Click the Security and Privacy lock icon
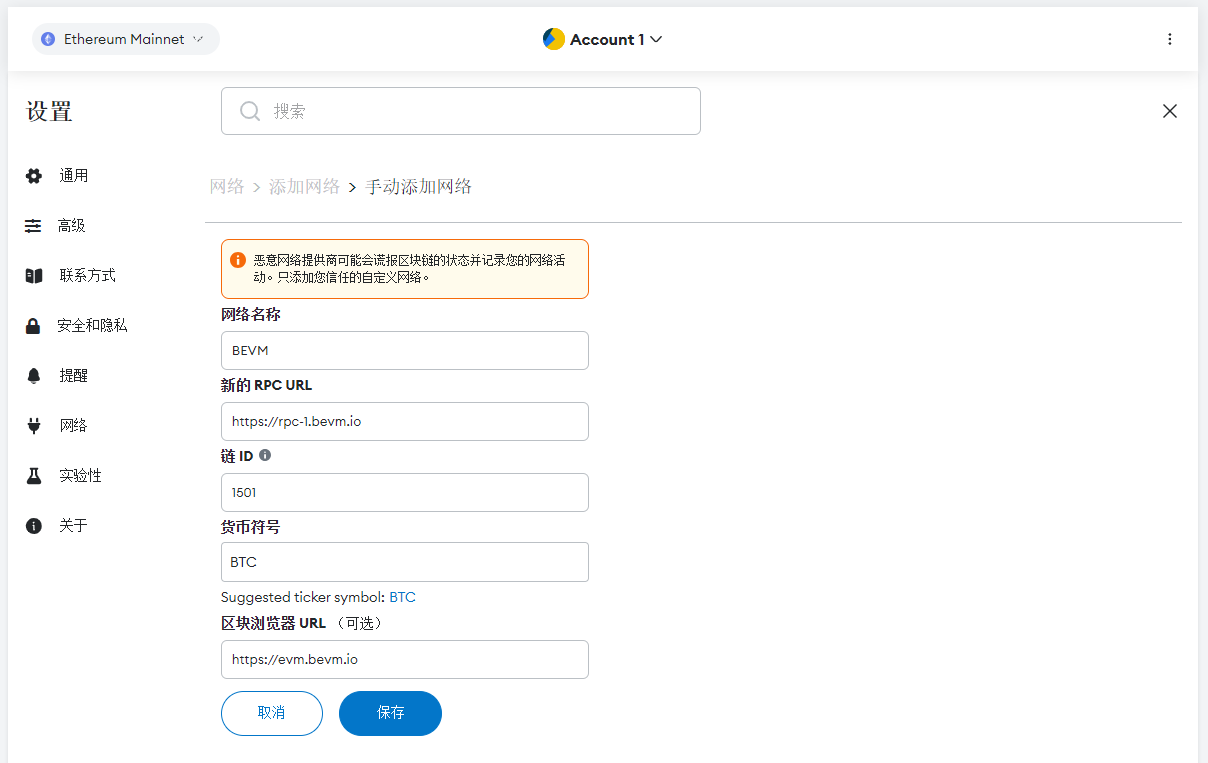 click(34, 326)
